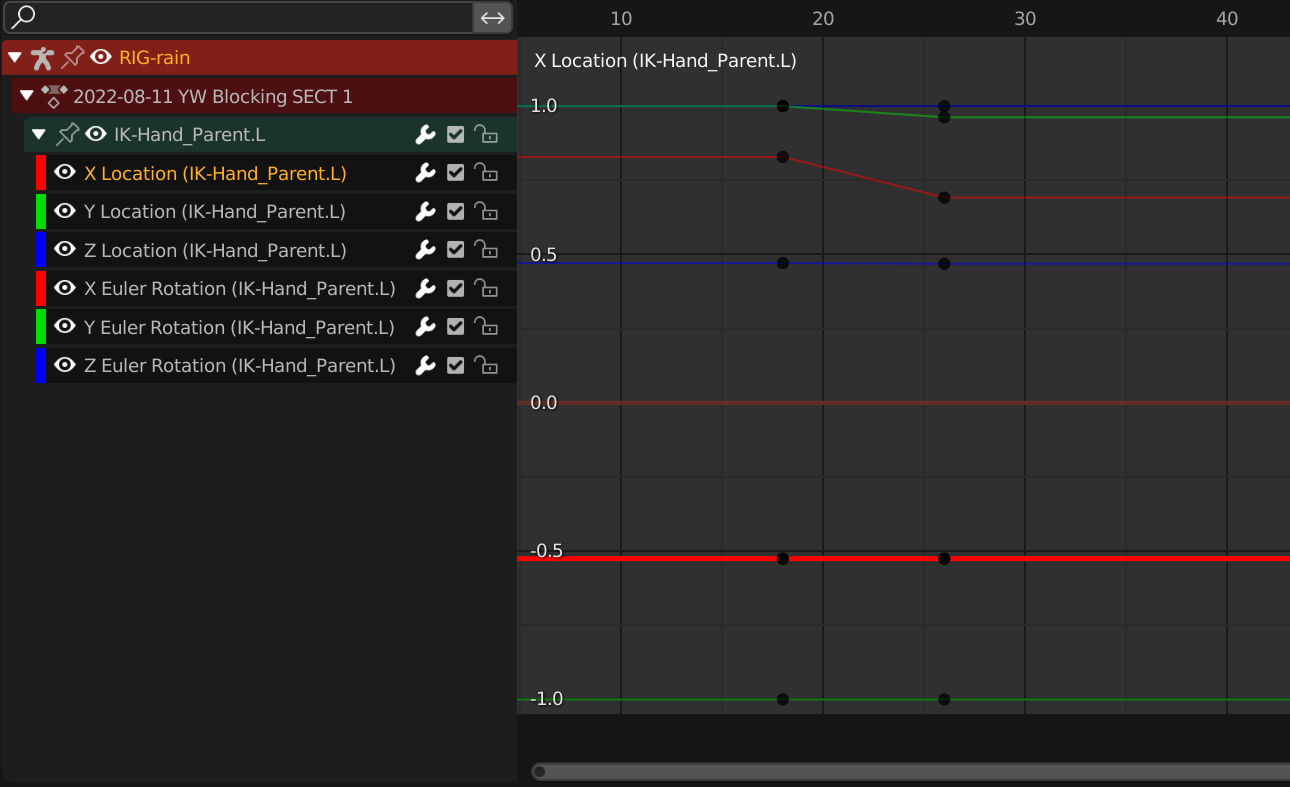The image size is (1290, 787).
Task: Select the X Location keyframe at frame 18
Action: (783, 558)
